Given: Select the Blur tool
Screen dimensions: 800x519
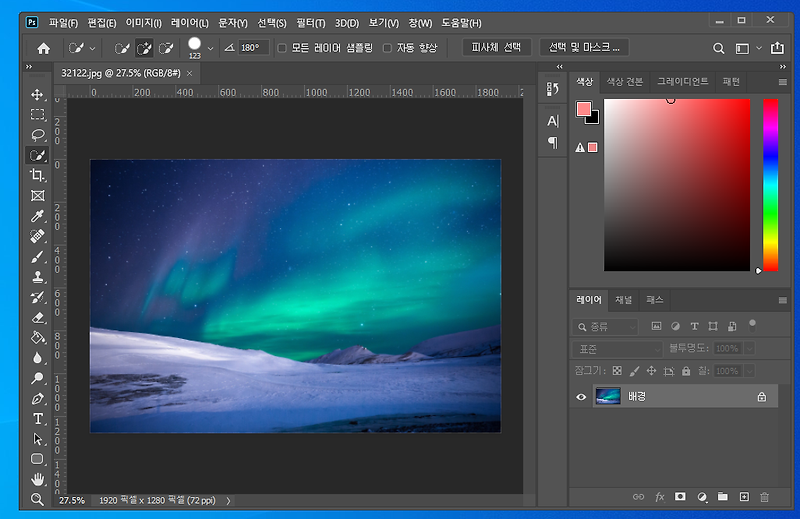Looking at the screenshot, I should point(37,358).
